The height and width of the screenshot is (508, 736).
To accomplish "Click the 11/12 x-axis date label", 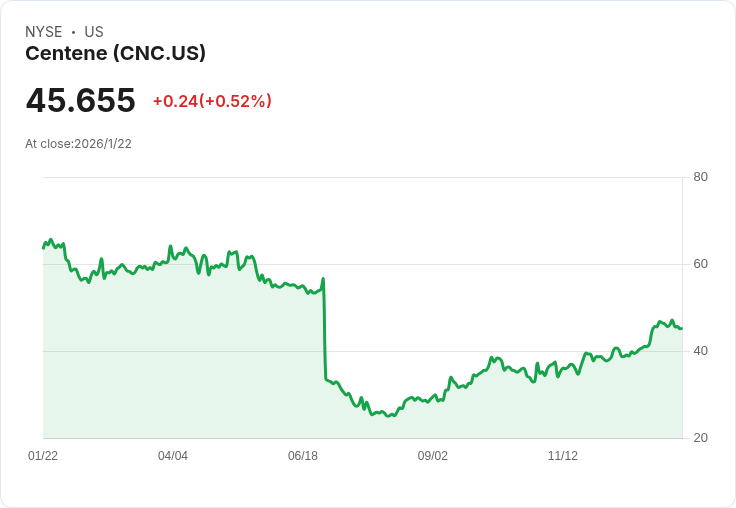I will [563, 455].
